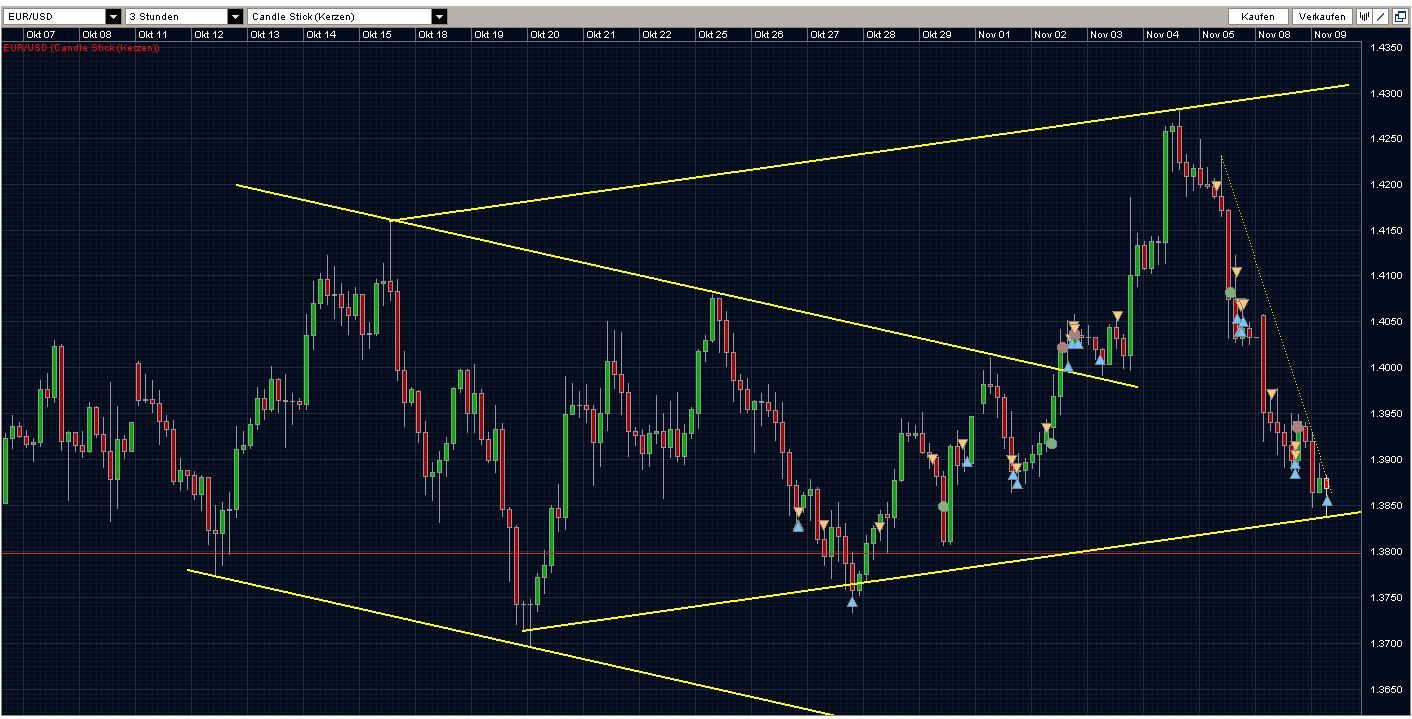Open the EUR/USD currency pair dropdown
This screenshot has width=1412, height=719.
click(x=112, y=15)
